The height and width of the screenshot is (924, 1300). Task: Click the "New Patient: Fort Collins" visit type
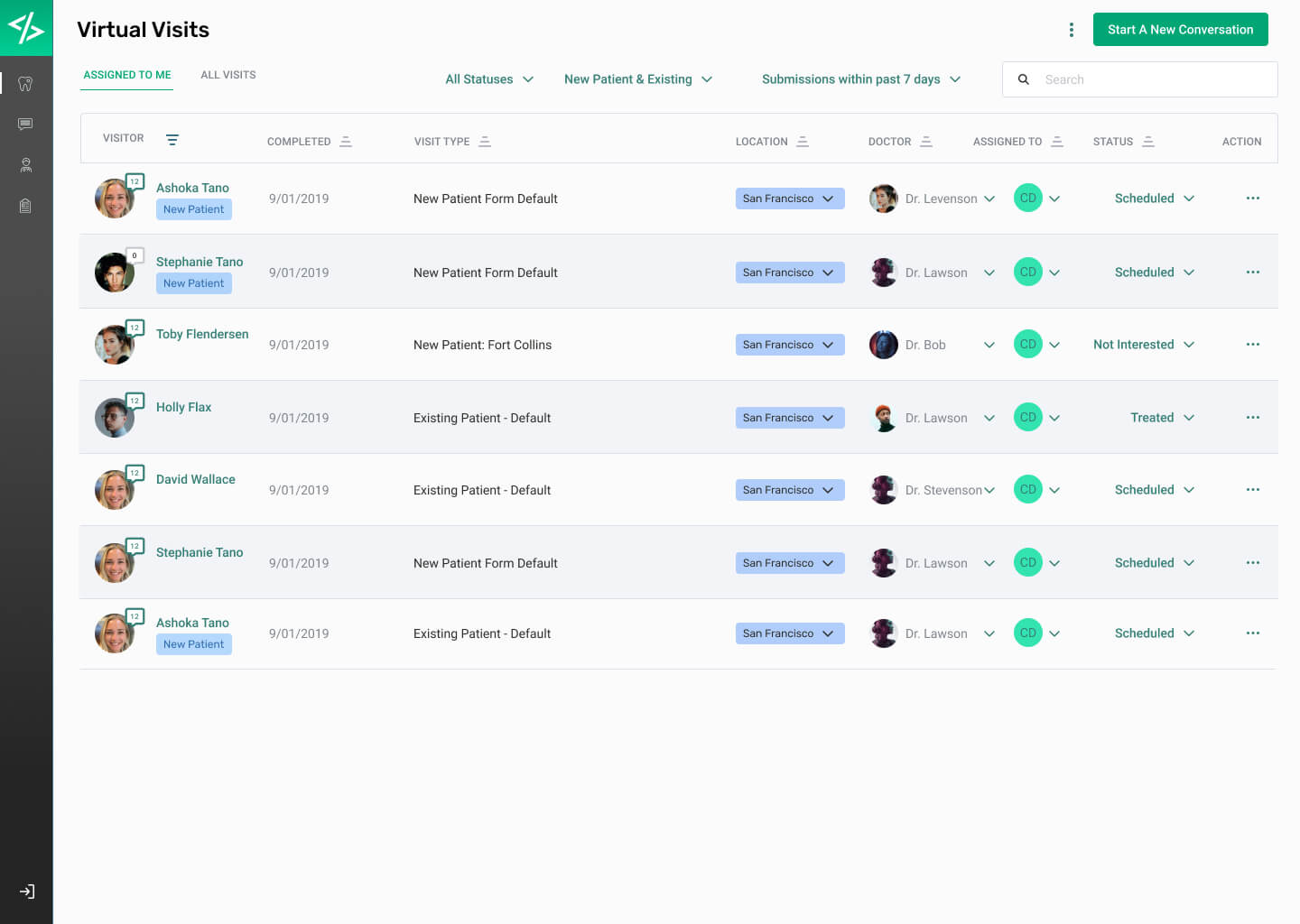tap(482, 345)
